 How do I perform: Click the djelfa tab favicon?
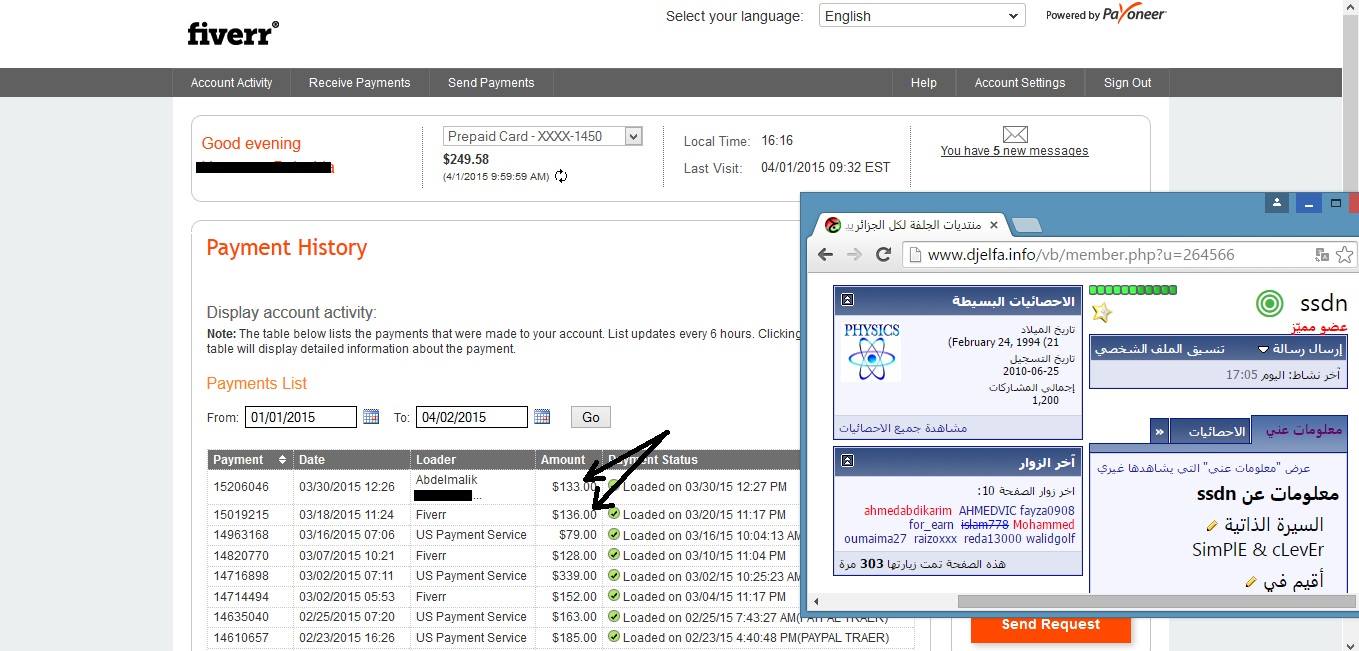(833, 225)
